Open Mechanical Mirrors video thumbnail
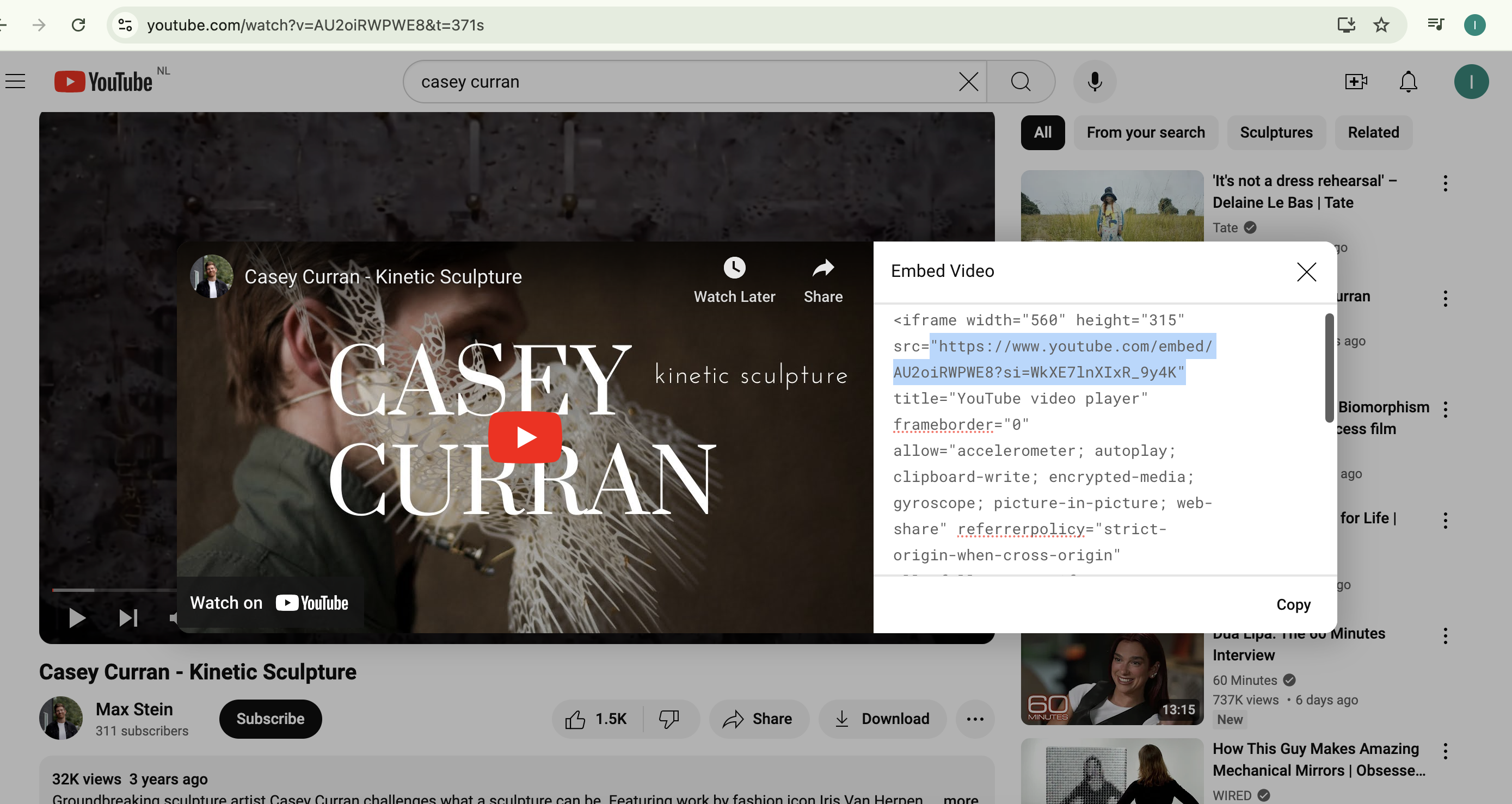This screenshot has height=804, width=1512. click(1113, 771)
